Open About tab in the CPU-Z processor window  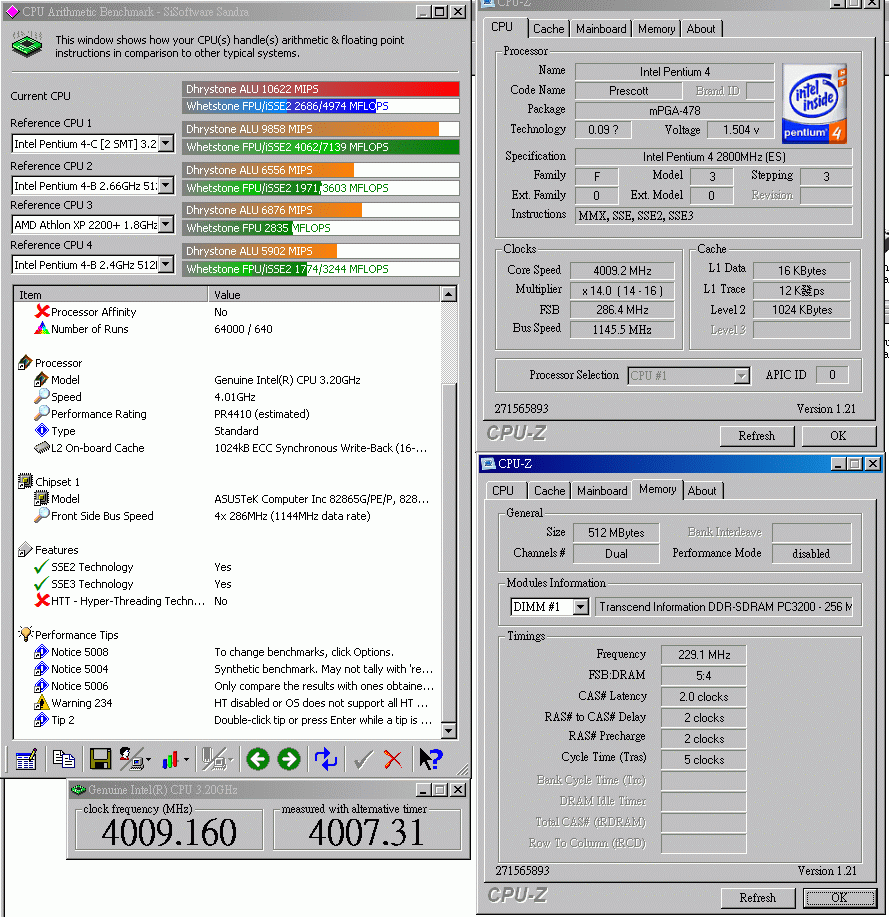pos(701,29)
